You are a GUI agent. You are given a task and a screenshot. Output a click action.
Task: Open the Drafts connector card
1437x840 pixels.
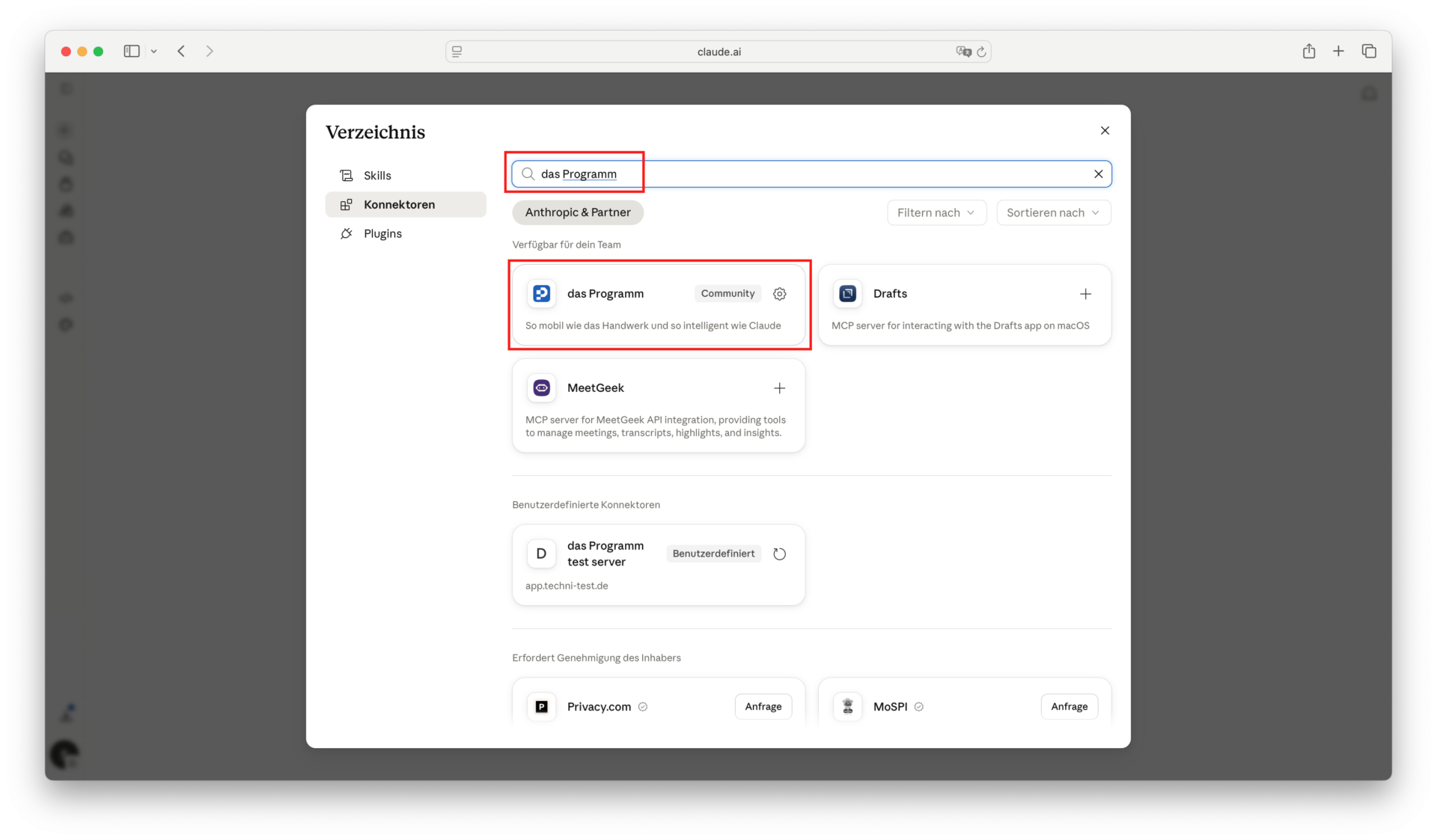[x=965, y=305]
